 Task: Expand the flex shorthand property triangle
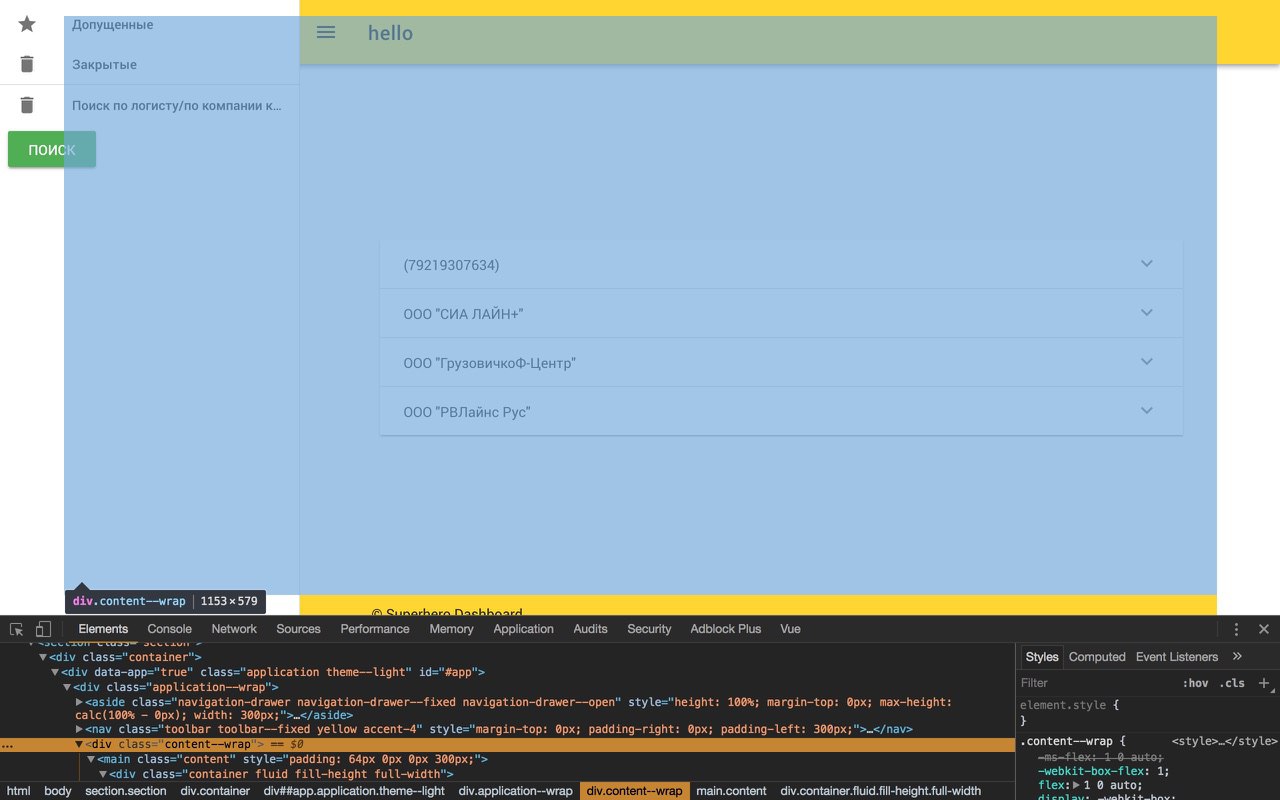click(1077, 785)
